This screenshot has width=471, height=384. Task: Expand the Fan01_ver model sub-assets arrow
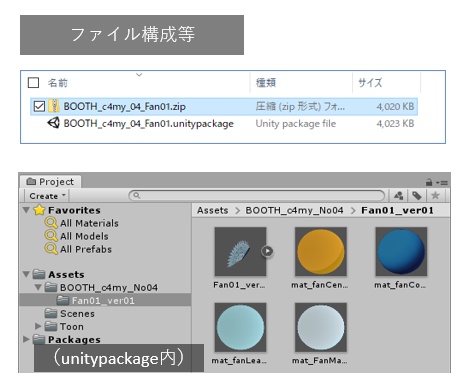[267, 251]
